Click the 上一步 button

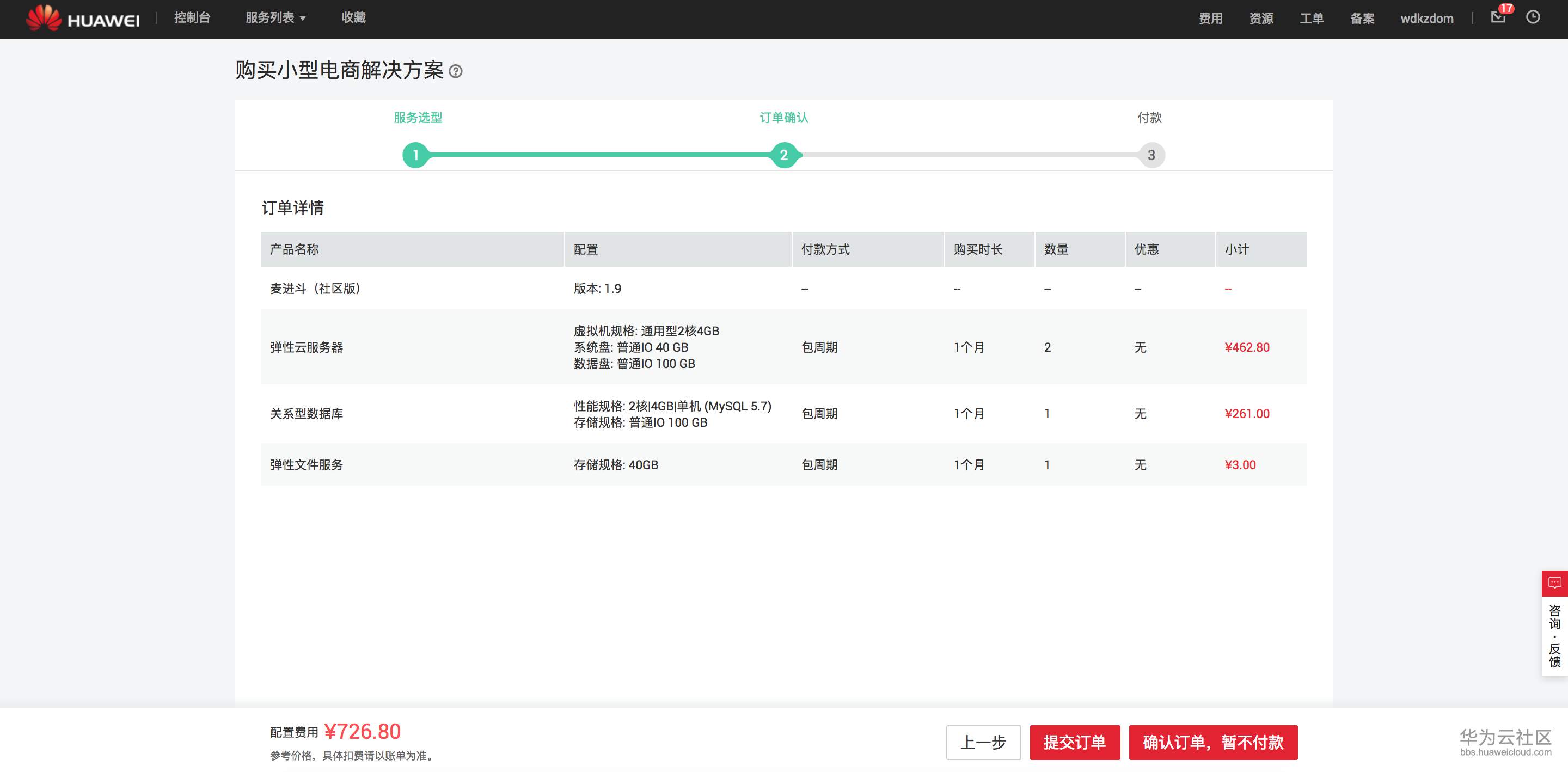tap(983, 742)
